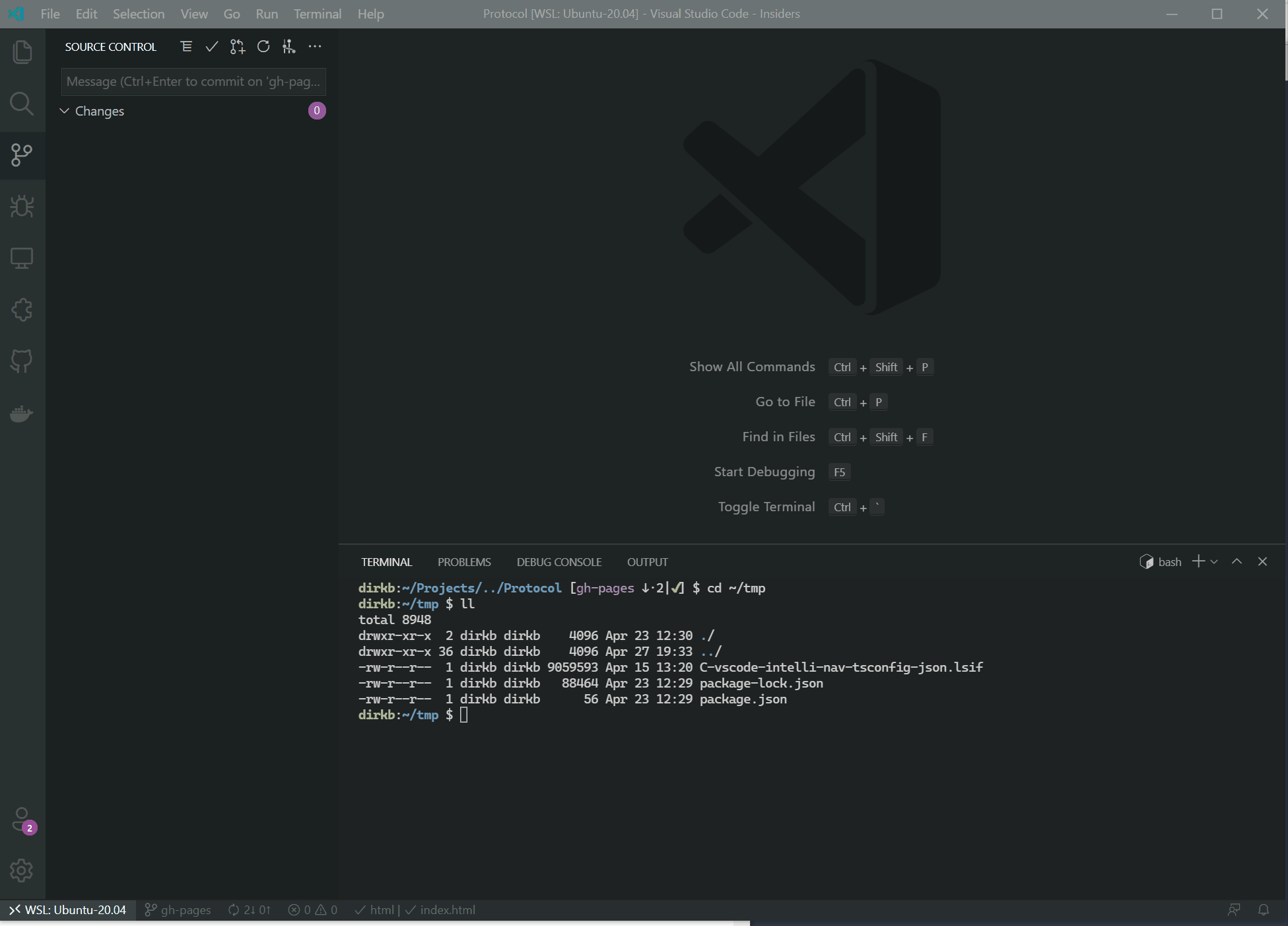The width and height of the screenshot is (1288, 926).
Task: Open the GitHub panel
Action: pos(22,361)
